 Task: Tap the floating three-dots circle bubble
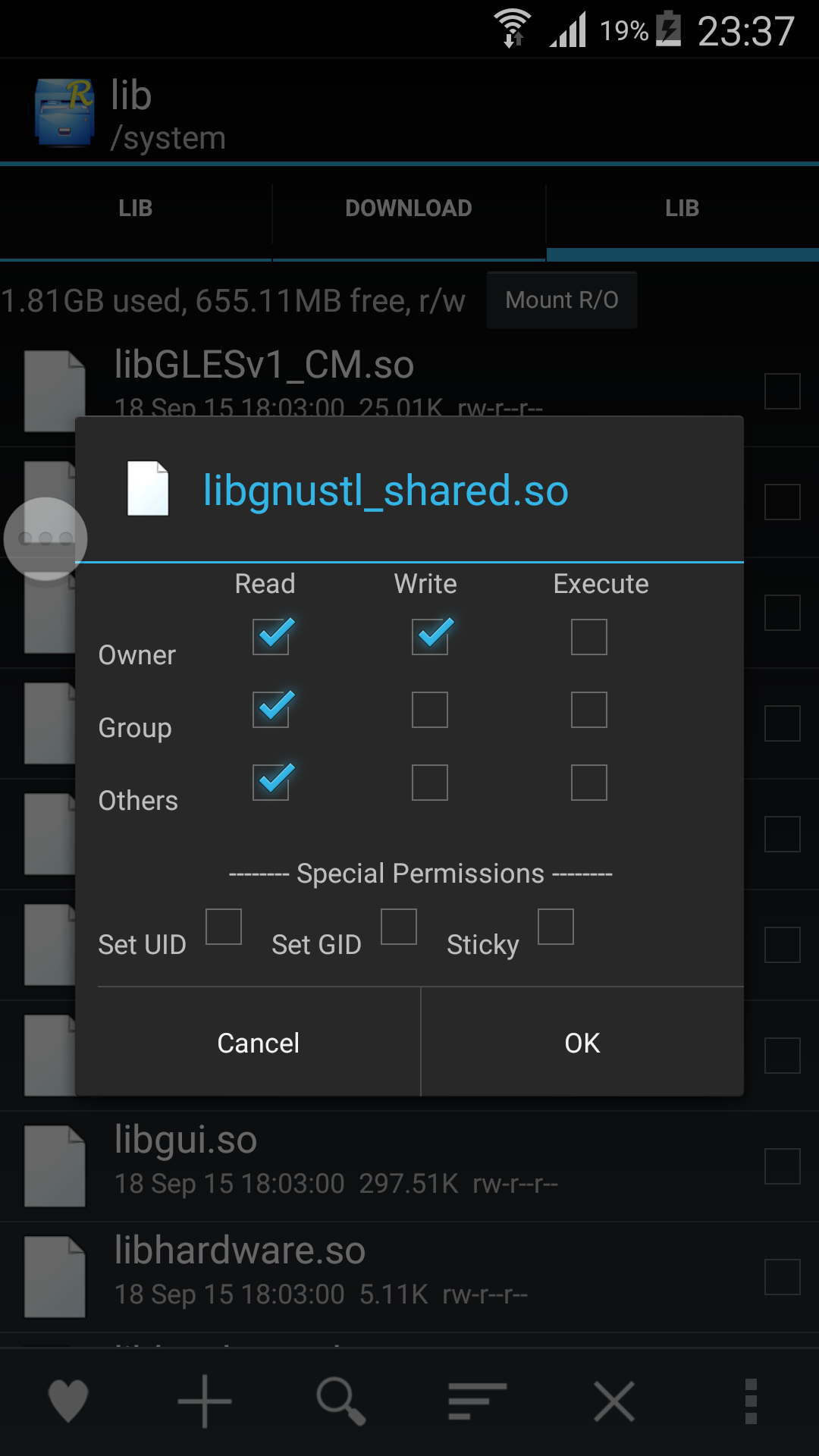pyautogui.click(x=45, y=538)
